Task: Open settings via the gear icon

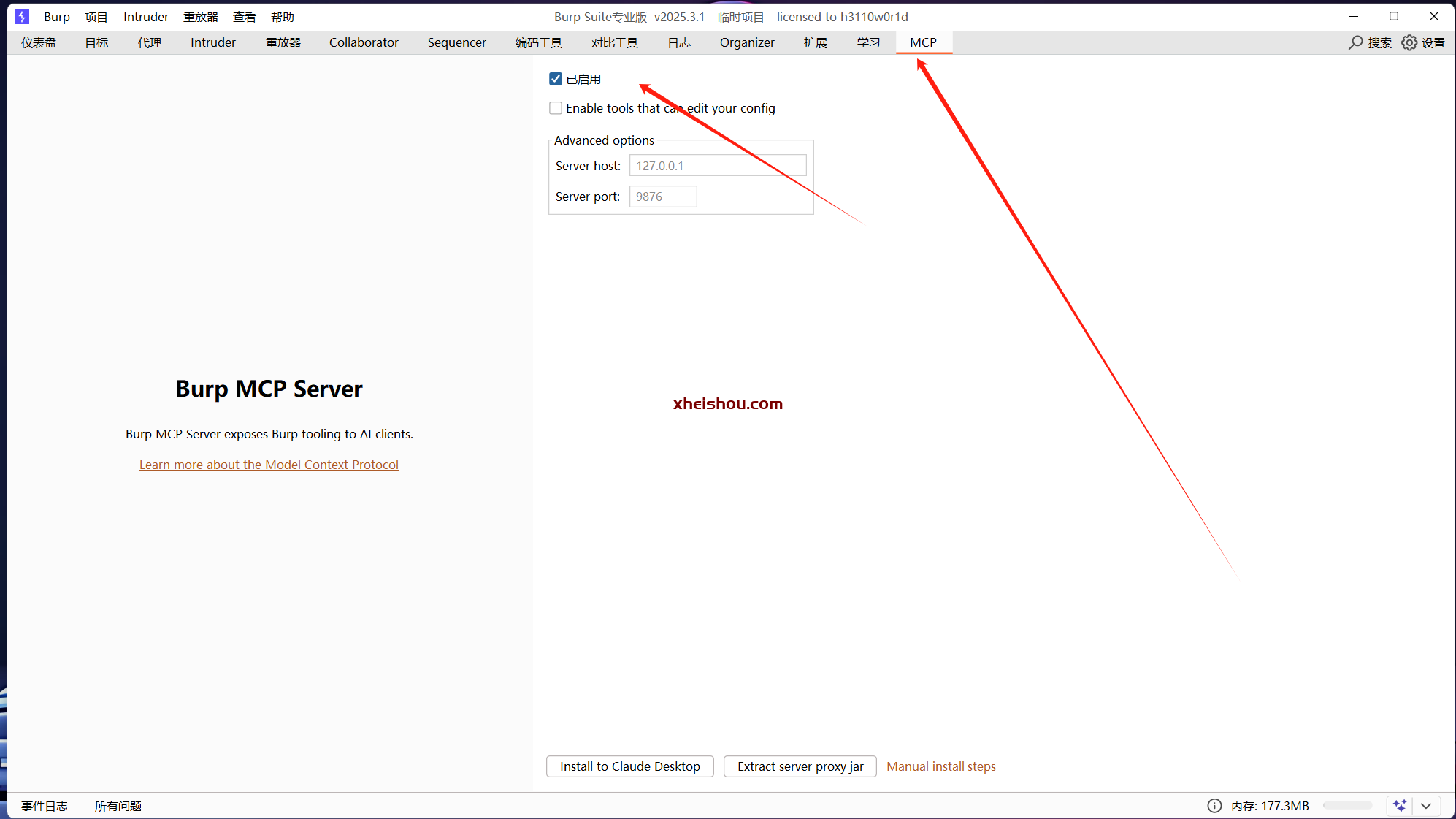Action: (1409, 42)
